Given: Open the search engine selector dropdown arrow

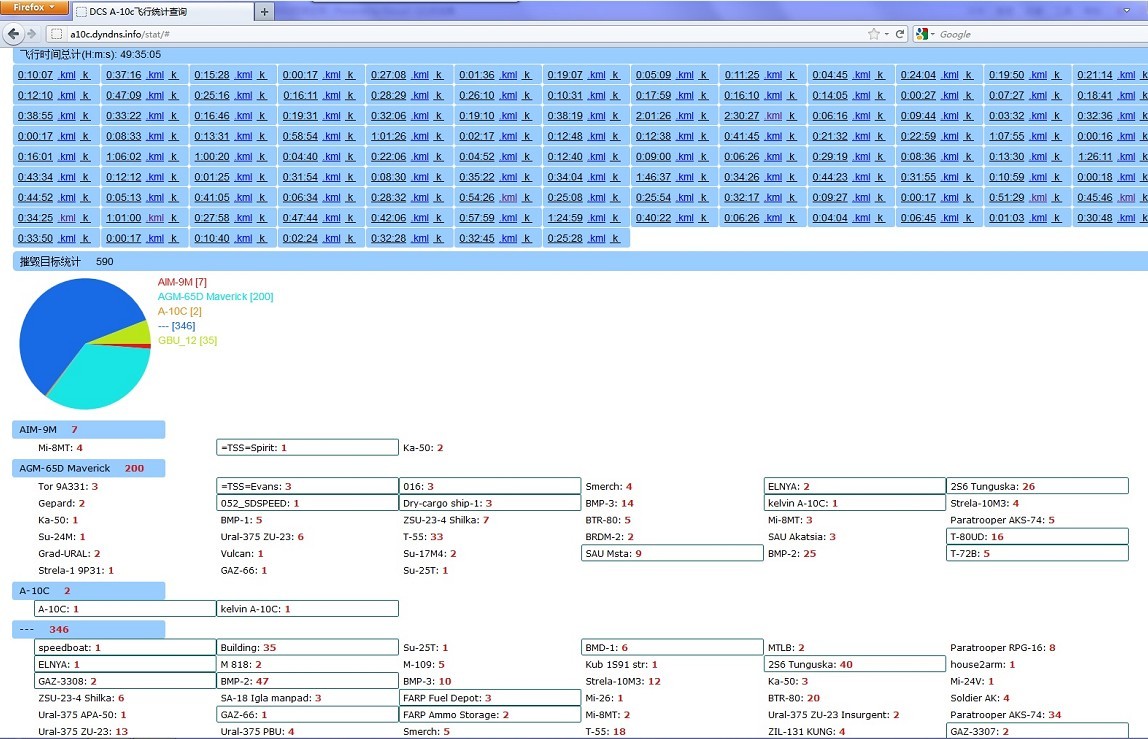Looking at the screenshot, I should pos(933,34).
